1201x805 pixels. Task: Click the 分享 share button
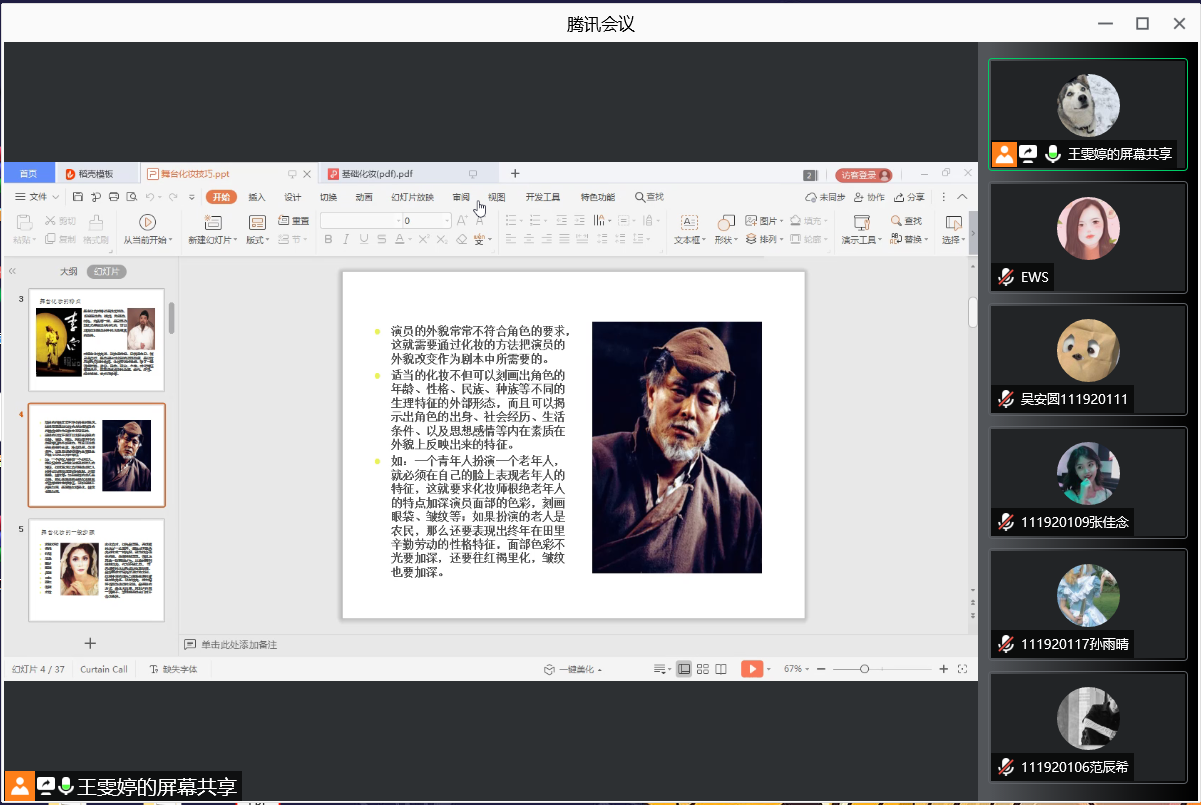tap(909, 197)
